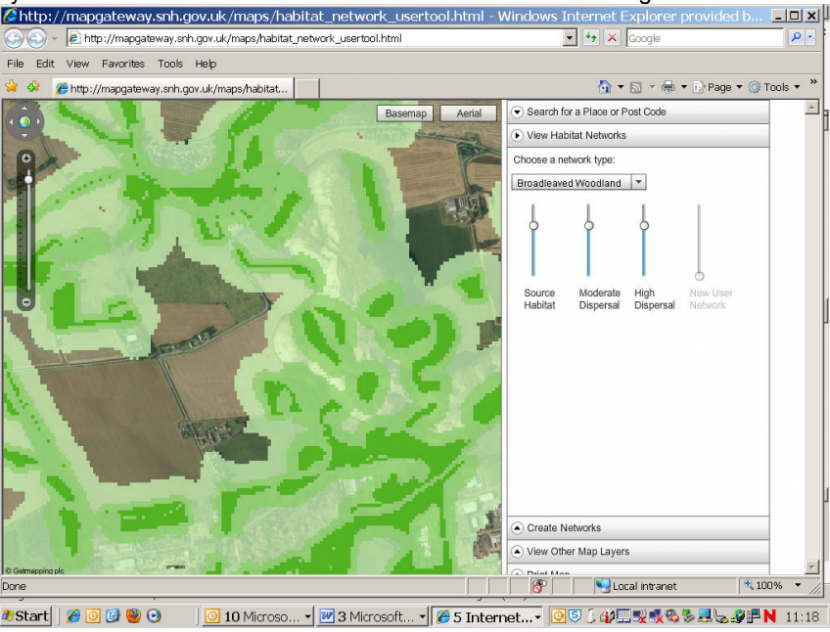The height and width of the screenshot is (632, 830).
Task: Click the 11:18 taskbar clock
Action: click(802, 617)
